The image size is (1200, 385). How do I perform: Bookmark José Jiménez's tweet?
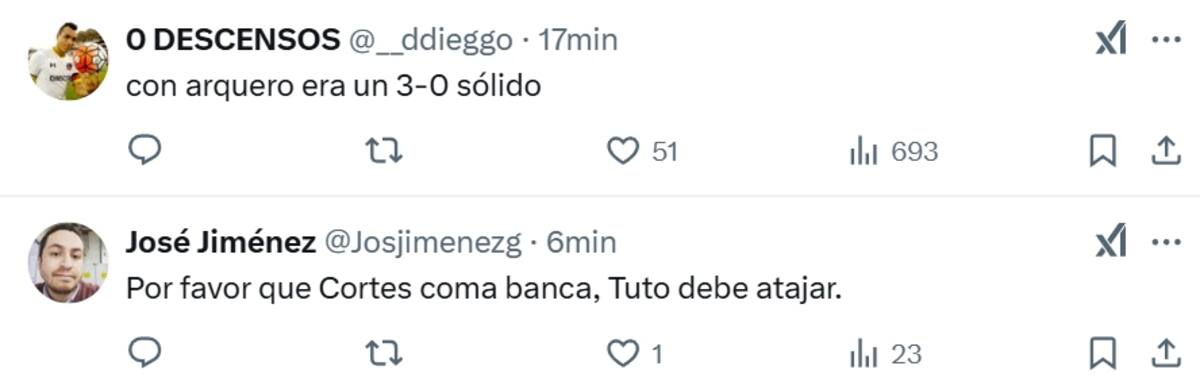[x=1102, y=352]
